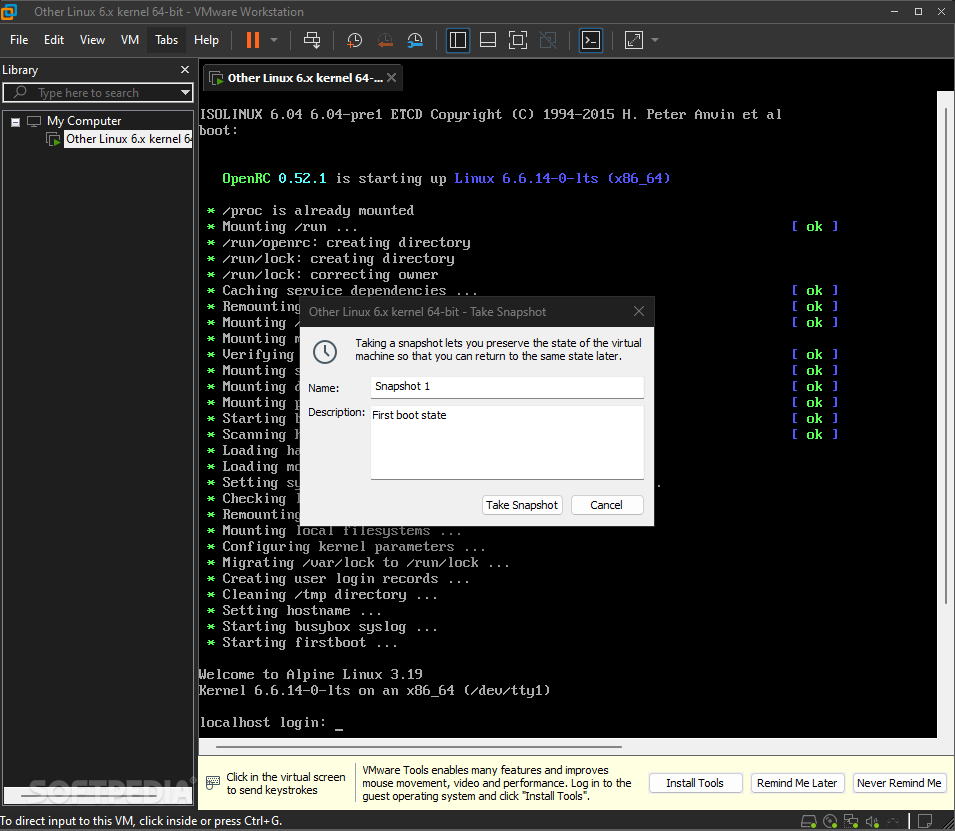Click the dimmed USB device status icon
This screenshot has width=955, height=831.
point(893,821)
